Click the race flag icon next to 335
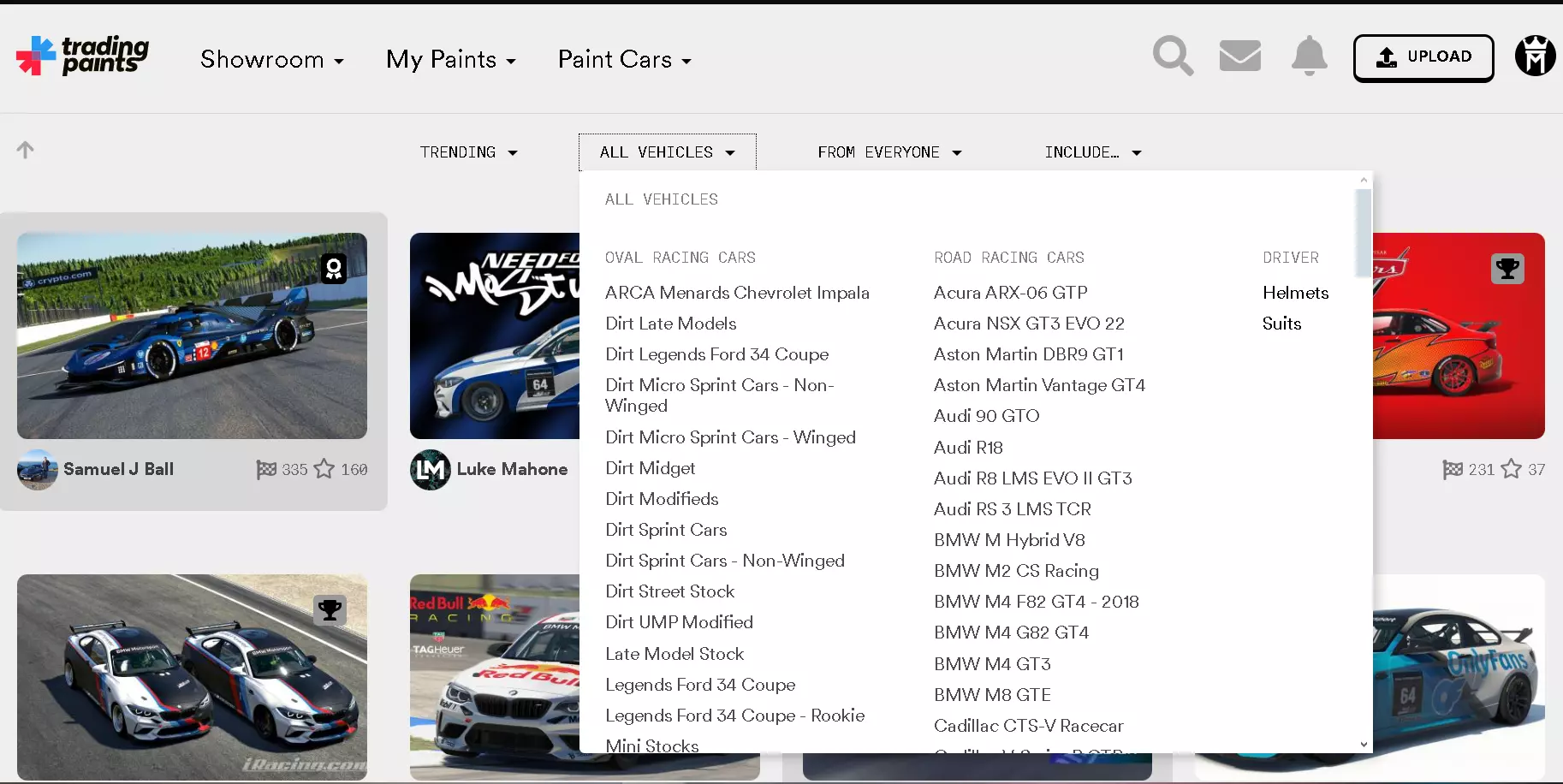This screenshot has width=1563, height=784. point(266,469)
